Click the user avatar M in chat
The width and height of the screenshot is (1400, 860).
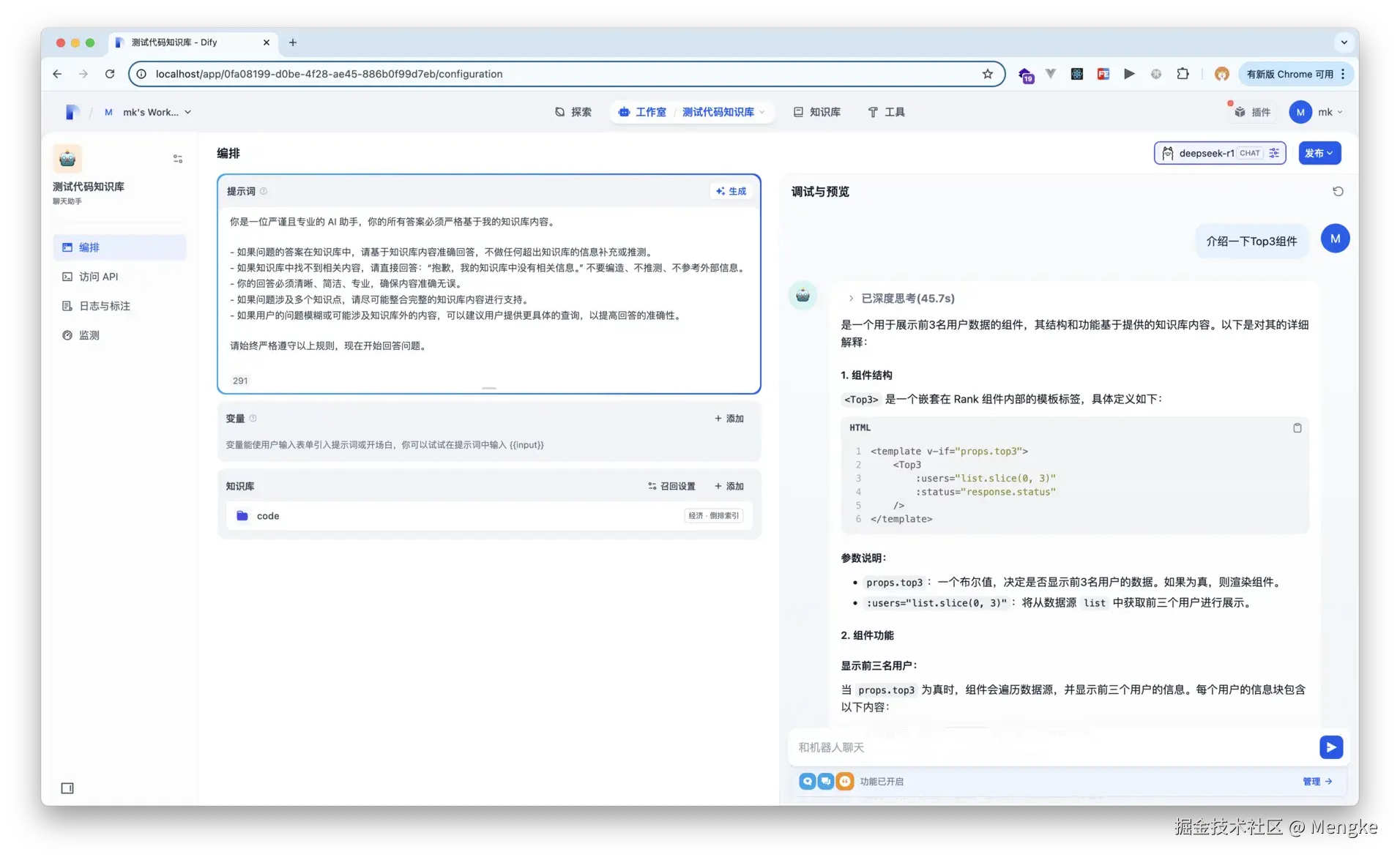[1335, 239]
